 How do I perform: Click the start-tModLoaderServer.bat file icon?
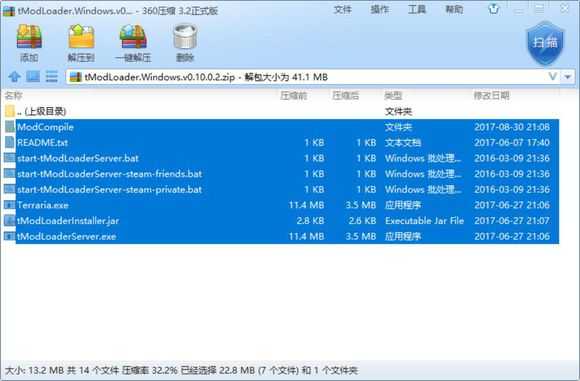10,158
